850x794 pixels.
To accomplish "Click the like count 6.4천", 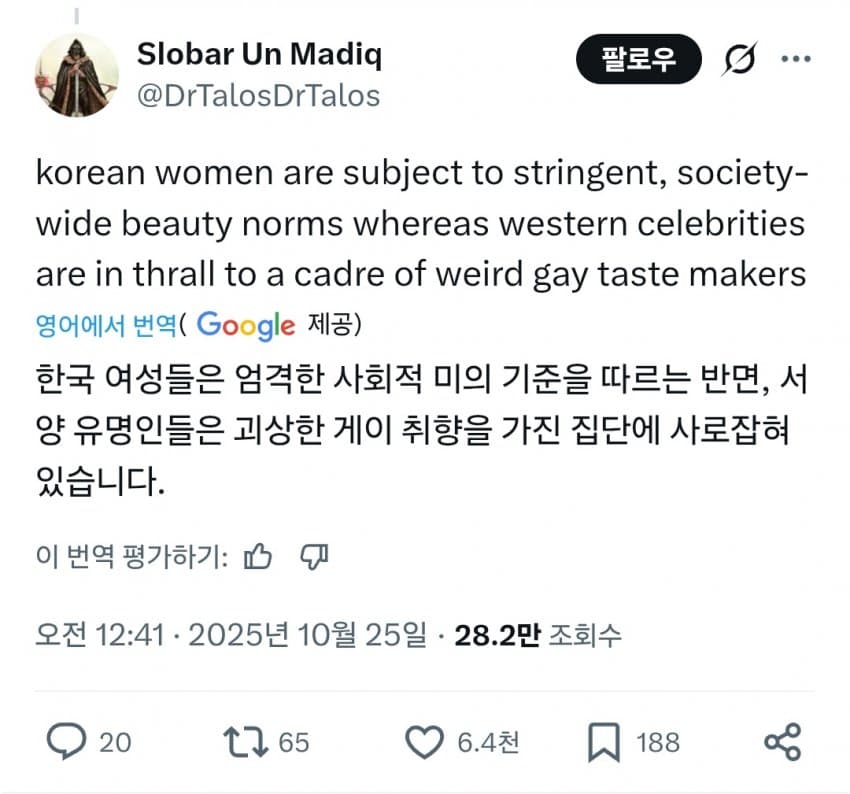I will coord(488,742).
